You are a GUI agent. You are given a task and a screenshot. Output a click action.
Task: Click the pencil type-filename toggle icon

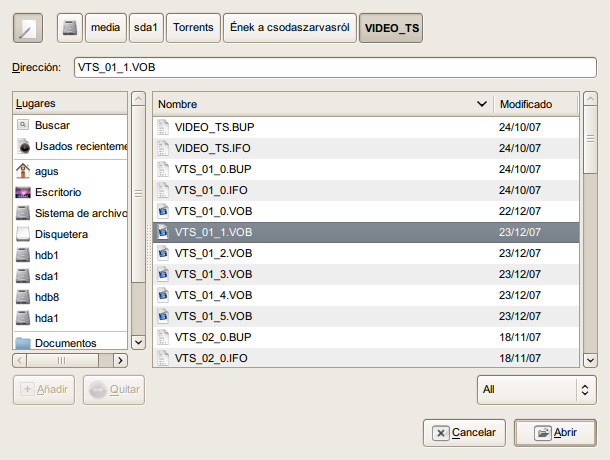coord(27,28)
